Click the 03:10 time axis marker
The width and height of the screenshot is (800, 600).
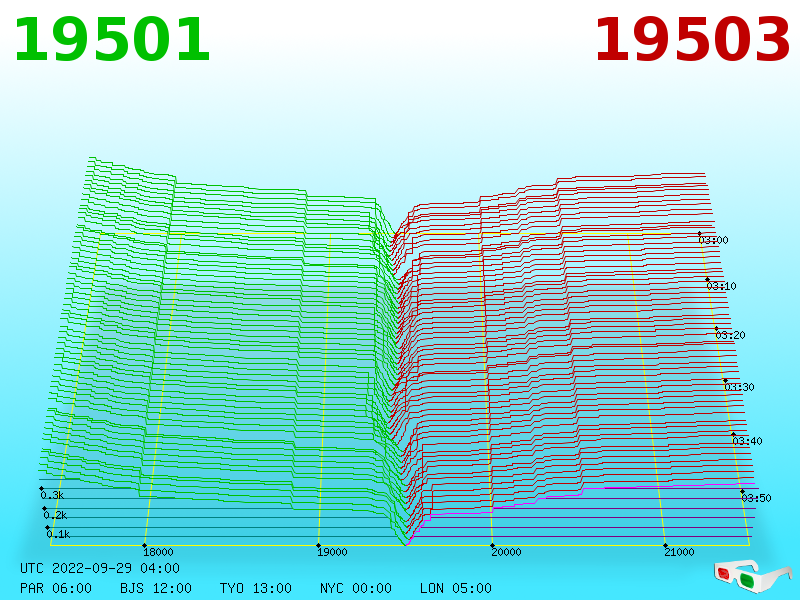(721, 286)
